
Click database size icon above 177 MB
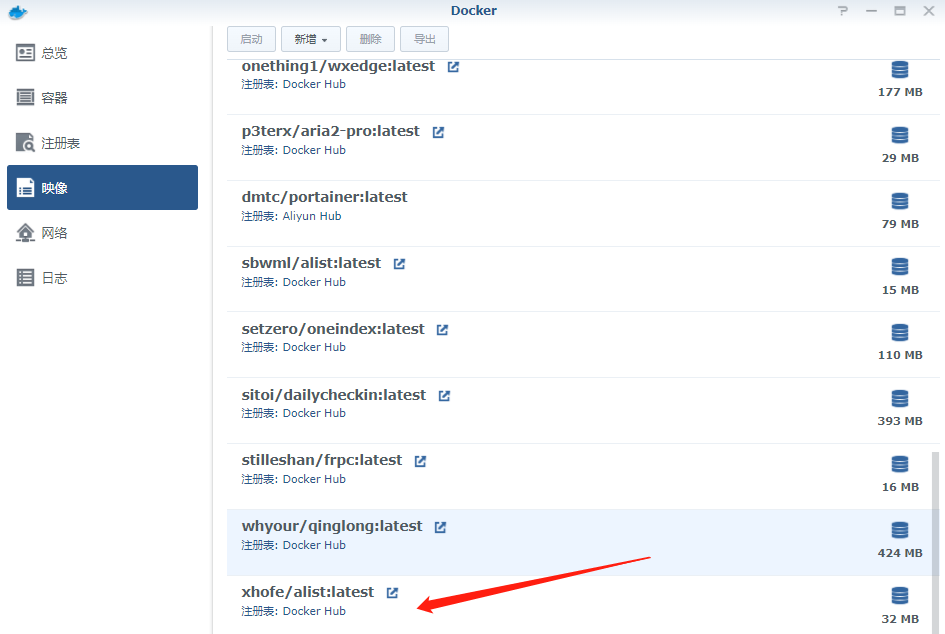[900, 70]
